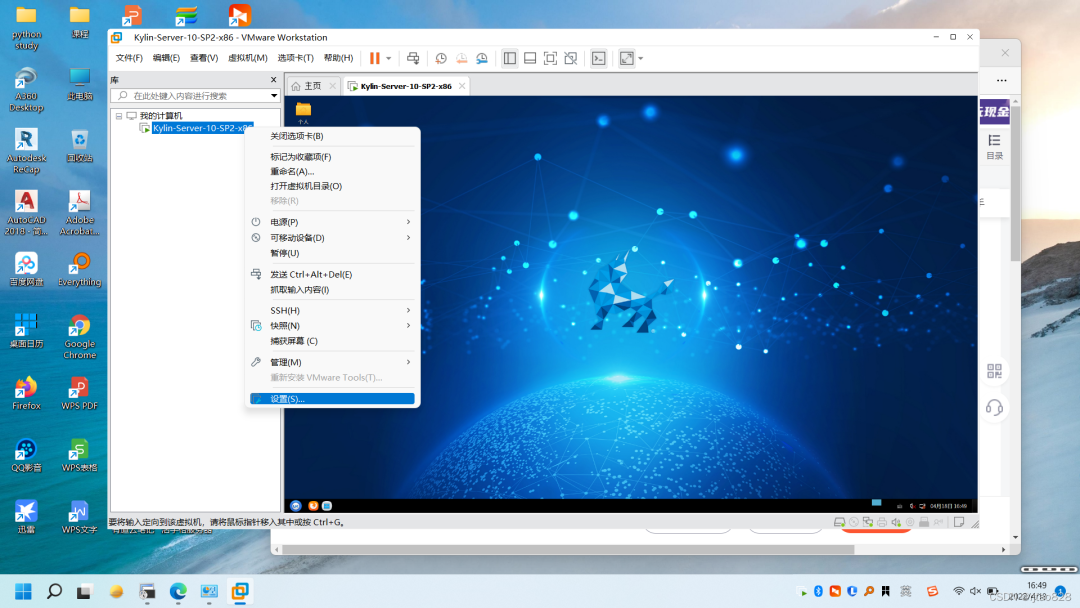Click the message log note icon in status bar
1080x608 pixels.
959,523
